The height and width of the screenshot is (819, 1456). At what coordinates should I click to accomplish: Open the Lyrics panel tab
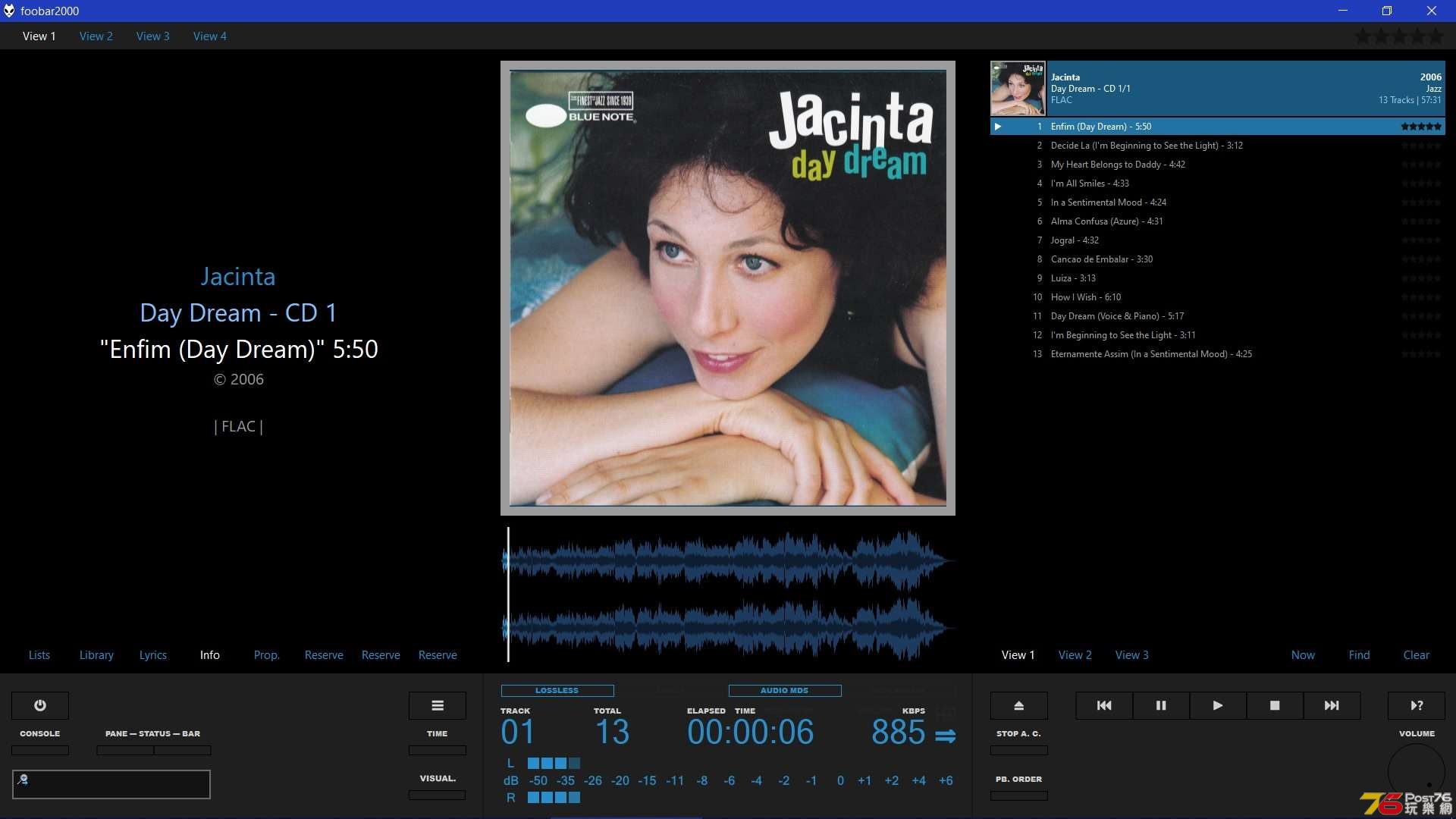pyautogui.click(x=153, y=654)
